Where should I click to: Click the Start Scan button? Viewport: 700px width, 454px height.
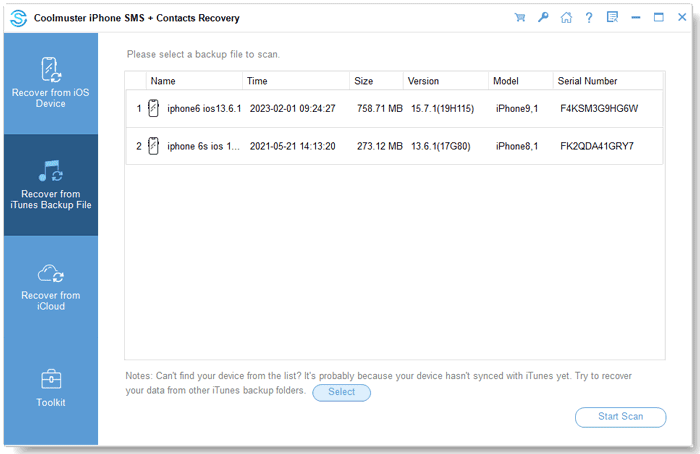coord(621,417)
